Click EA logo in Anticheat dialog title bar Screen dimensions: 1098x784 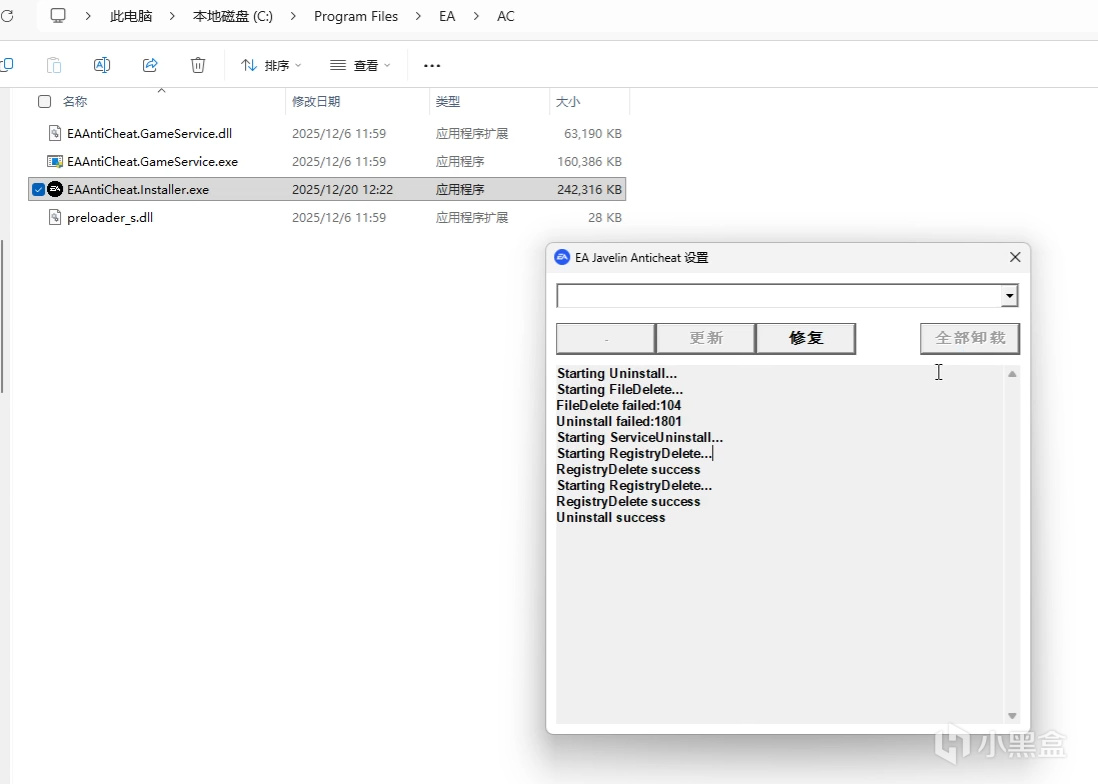coord(562,258)
